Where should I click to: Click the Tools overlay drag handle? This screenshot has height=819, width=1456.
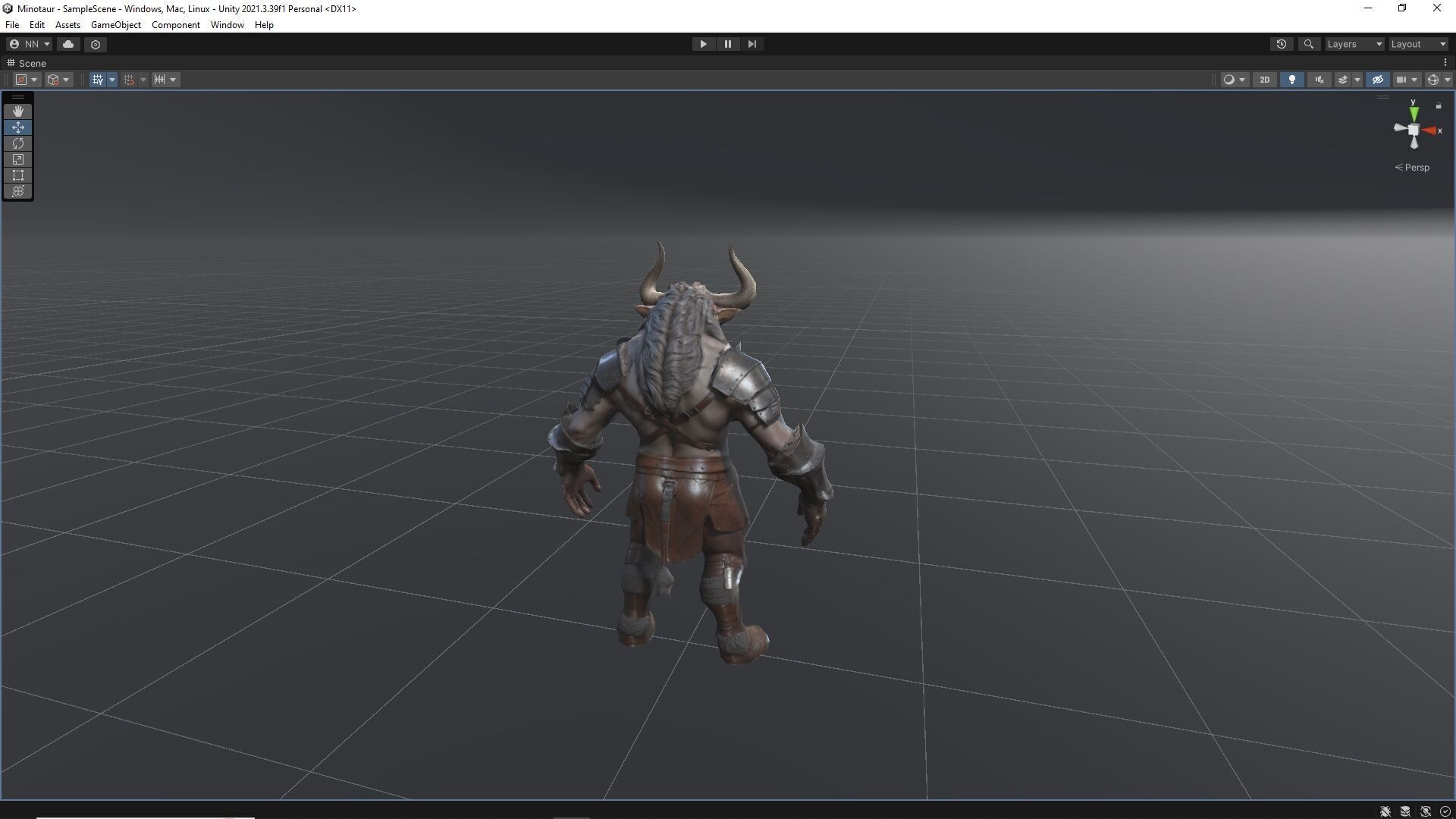[18, 98]
